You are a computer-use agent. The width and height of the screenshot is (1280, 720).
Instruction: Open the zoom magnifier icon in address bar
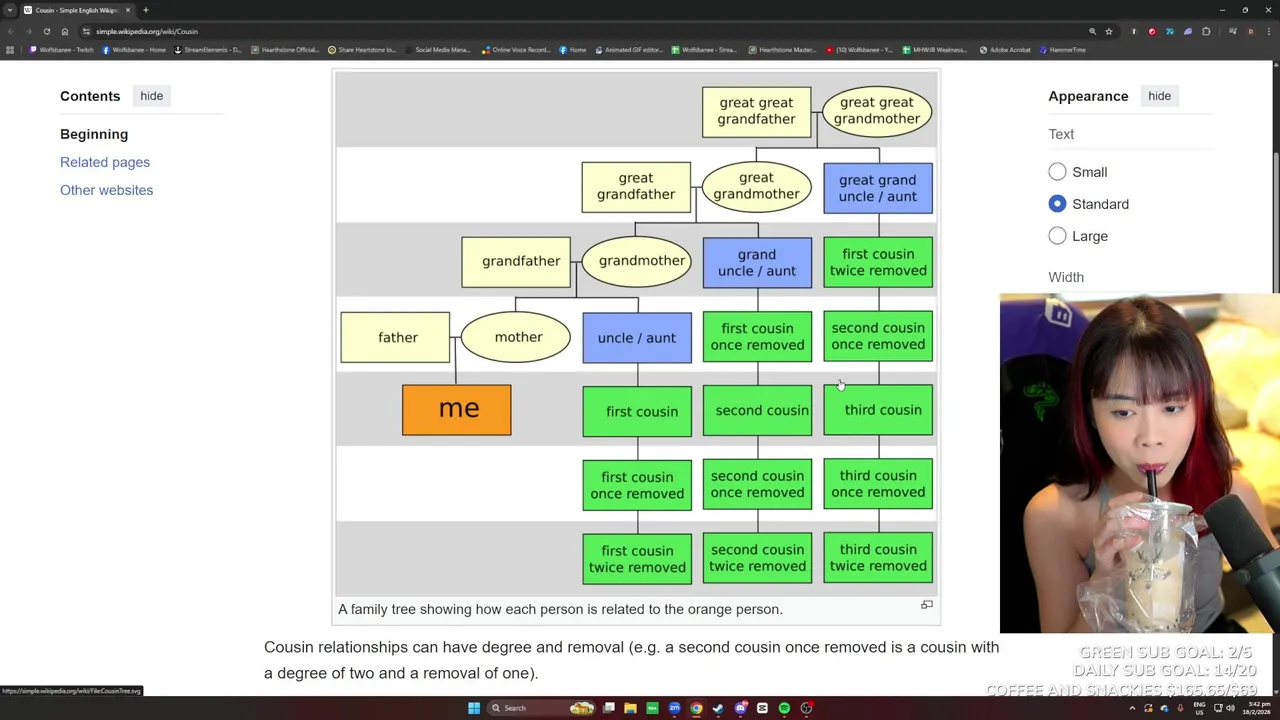[1092, 31]
